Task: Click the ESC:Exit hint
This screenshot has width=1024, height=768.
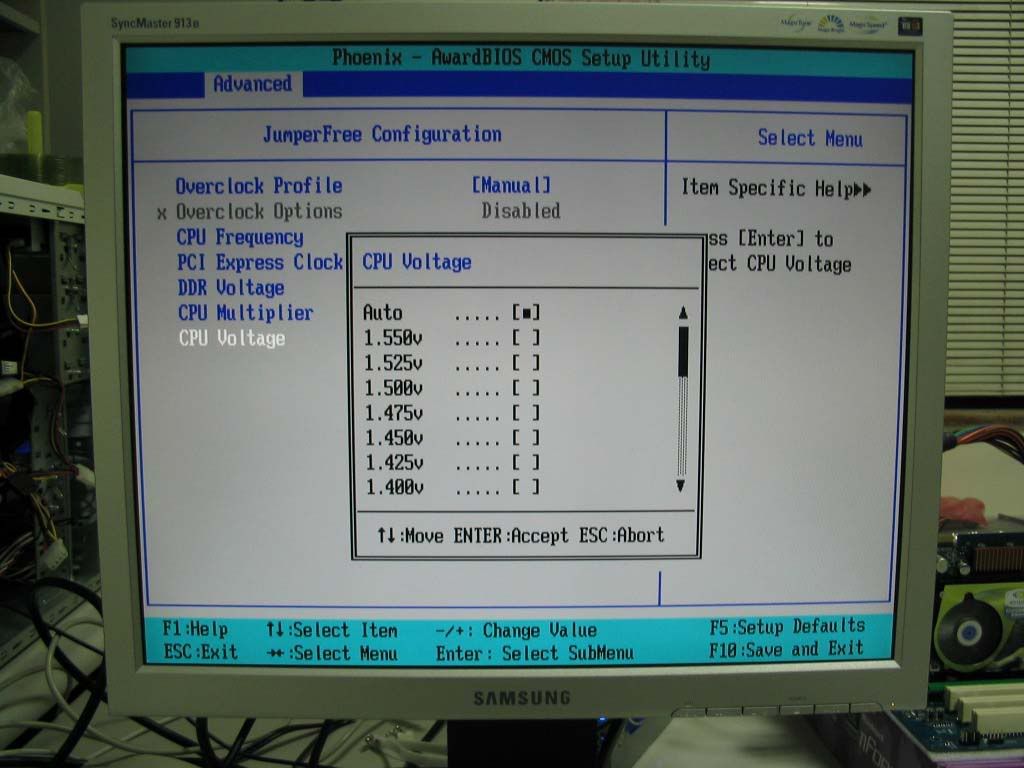Action: point(200,652)
